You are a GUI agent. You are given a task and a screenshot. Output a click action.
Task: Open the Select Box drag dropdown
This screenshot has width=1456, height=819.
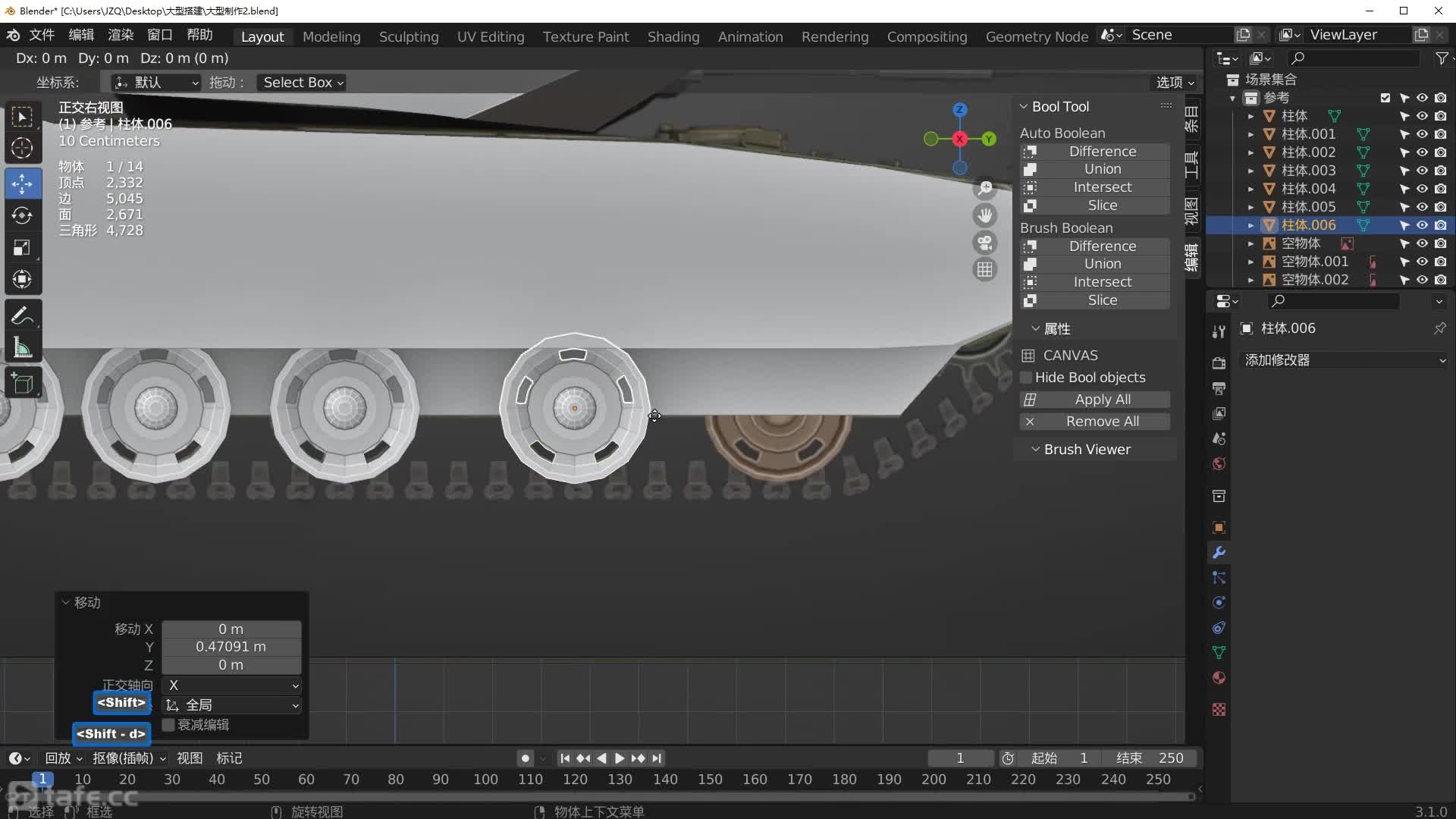[x=302, y=83]
